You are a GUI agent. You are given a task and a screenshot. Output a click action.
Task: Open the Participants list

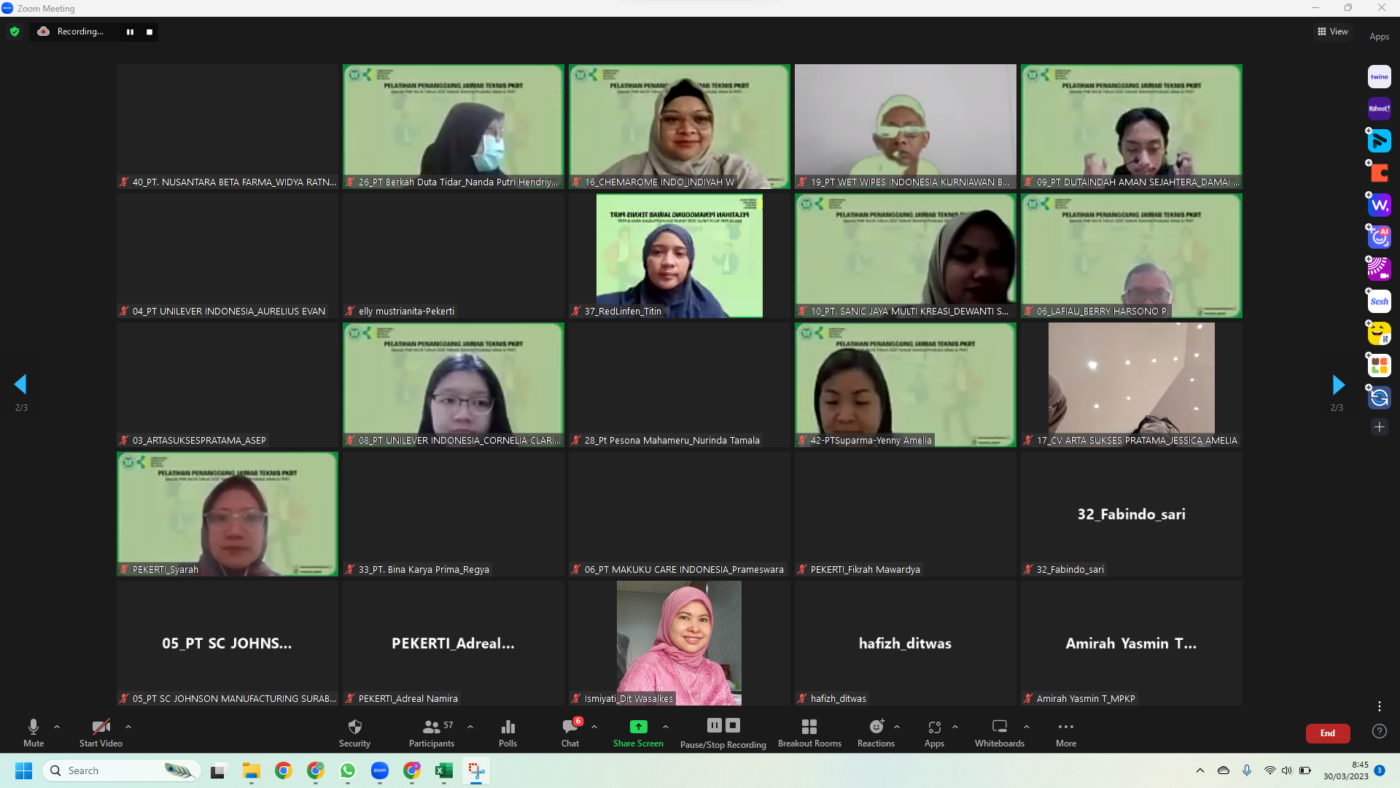pyautogui.click(x=431, y=732)
